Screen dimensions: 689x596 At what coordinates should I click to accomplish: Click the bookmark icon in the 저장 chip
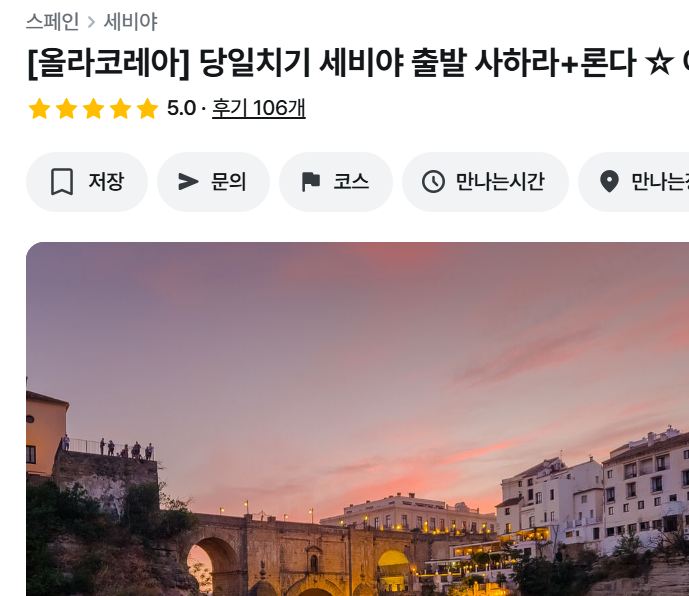[62, 182]
